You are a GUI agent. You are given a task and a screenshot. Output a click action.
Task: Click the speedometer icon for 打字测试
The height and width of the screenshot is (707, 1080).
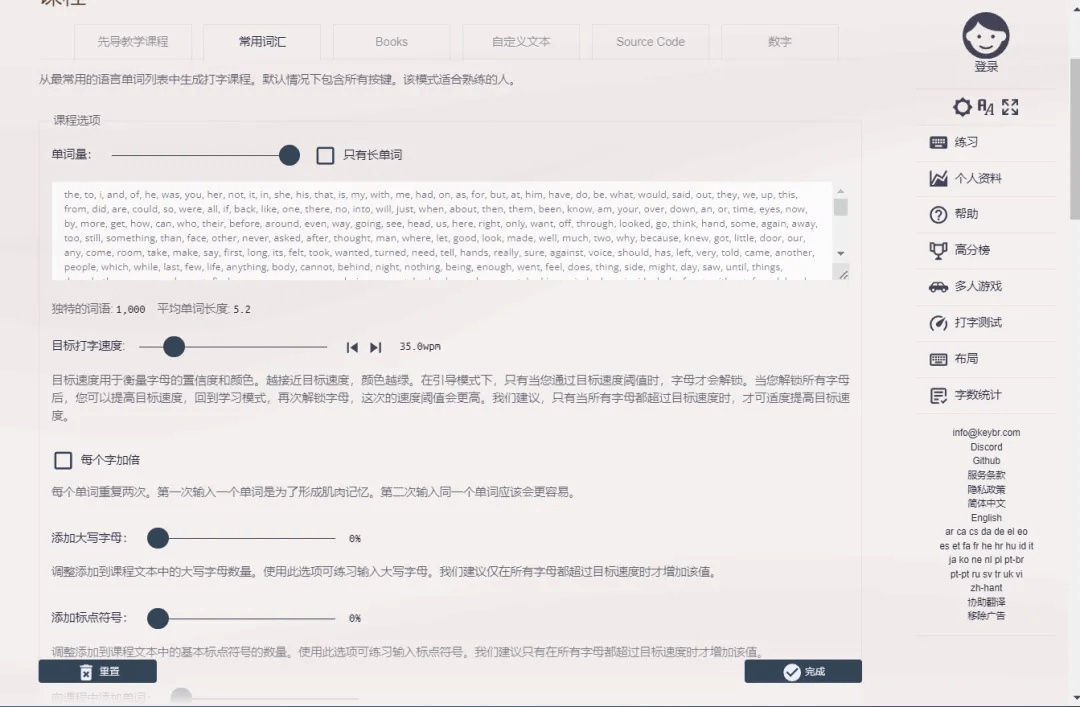point(938,323)
